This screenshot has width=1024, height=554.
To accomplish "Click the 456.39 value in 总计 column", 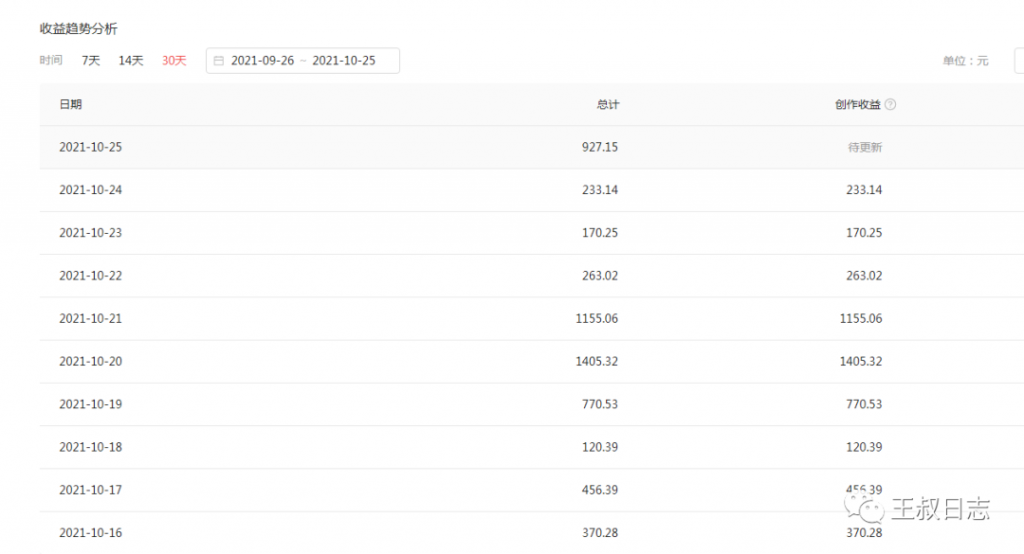I will [x=600, y=490].
